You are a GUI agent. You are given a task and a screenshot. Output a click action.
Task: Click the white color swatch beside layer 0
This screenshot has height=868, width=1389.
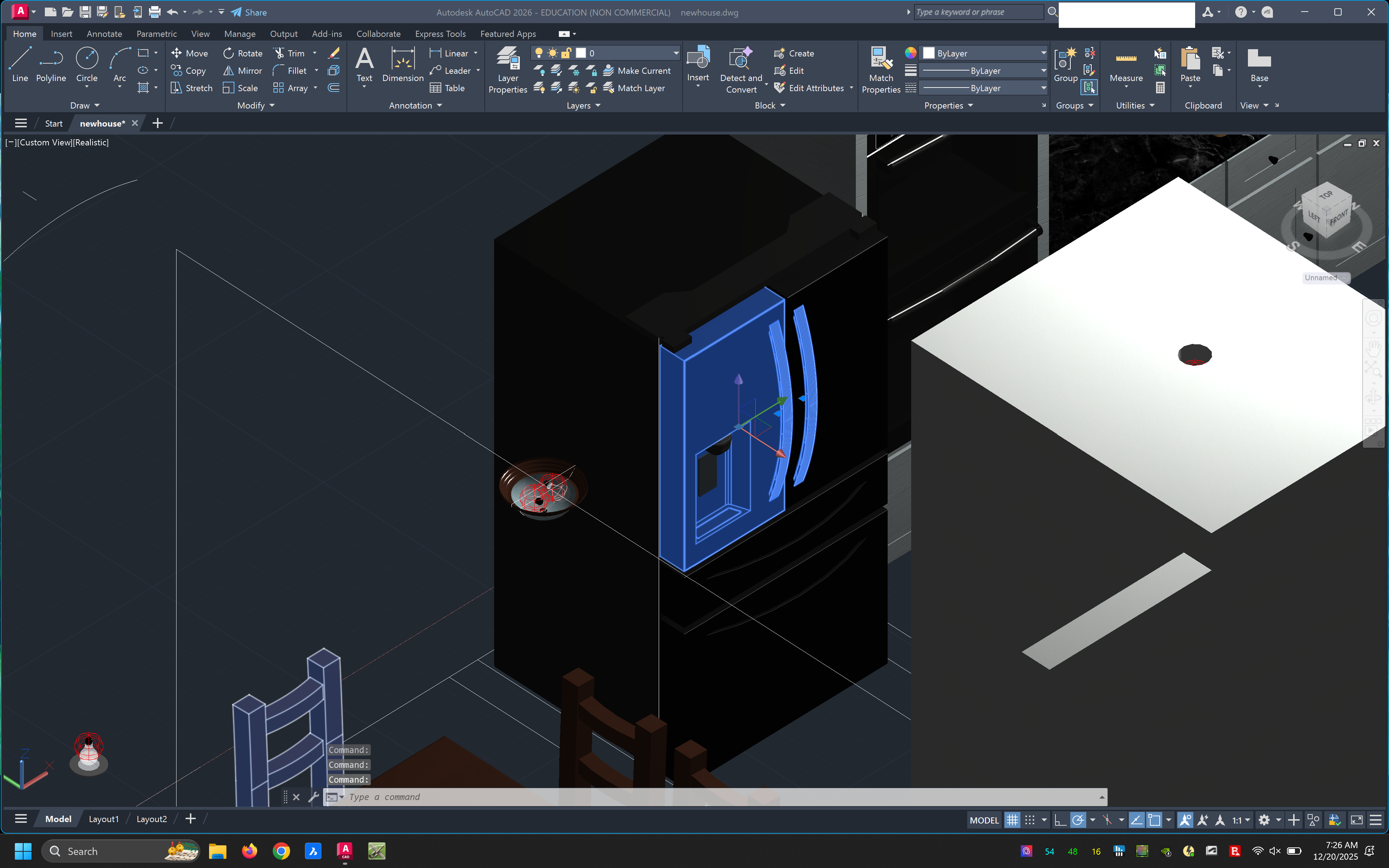pos(581,53)
